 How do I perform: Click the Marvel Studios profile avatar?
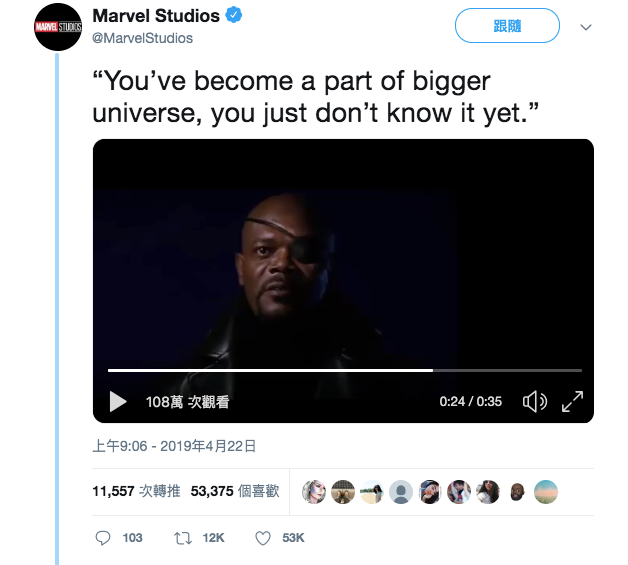(x=57, y=27)
